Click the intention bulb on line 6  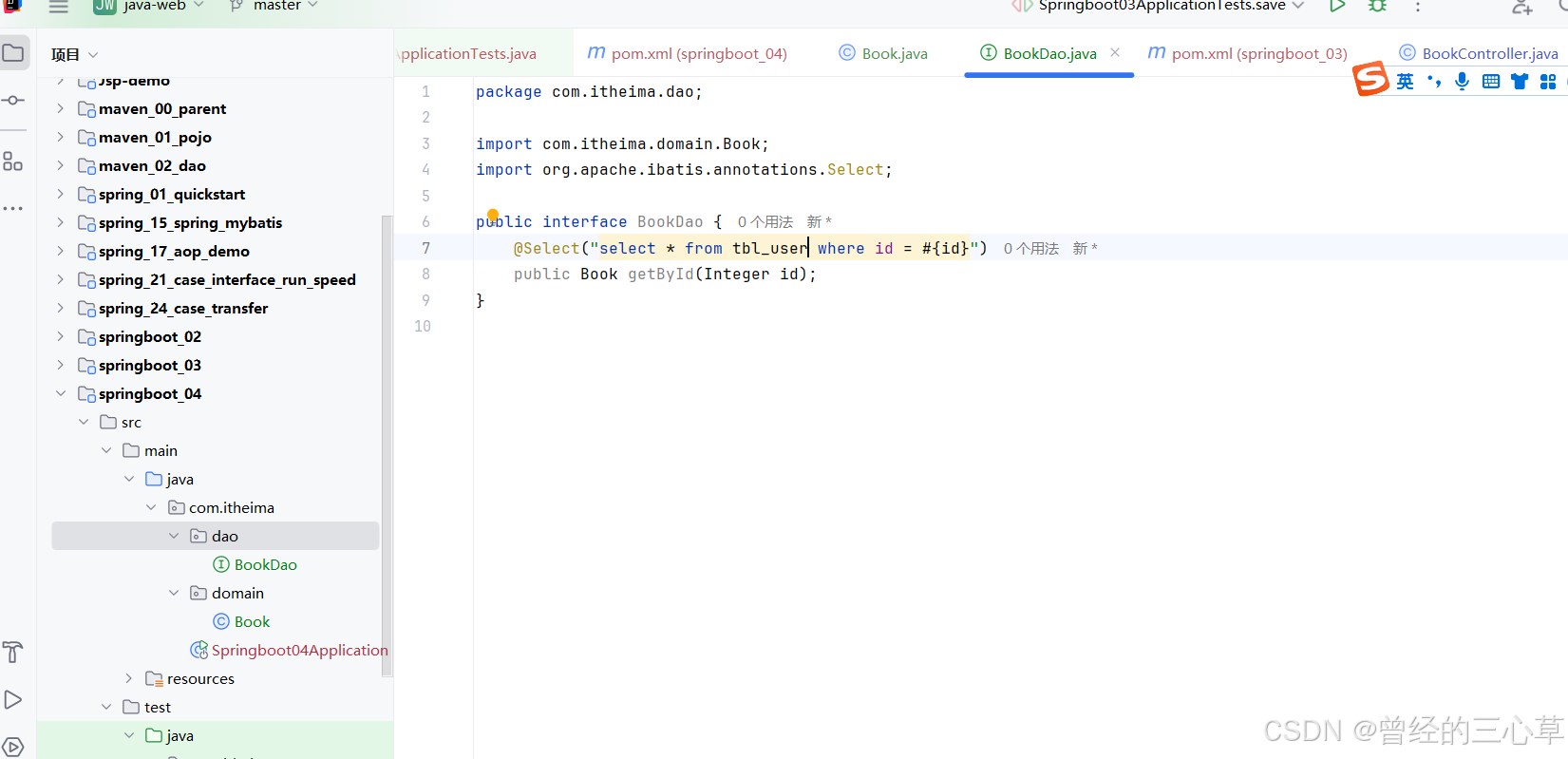493,216
